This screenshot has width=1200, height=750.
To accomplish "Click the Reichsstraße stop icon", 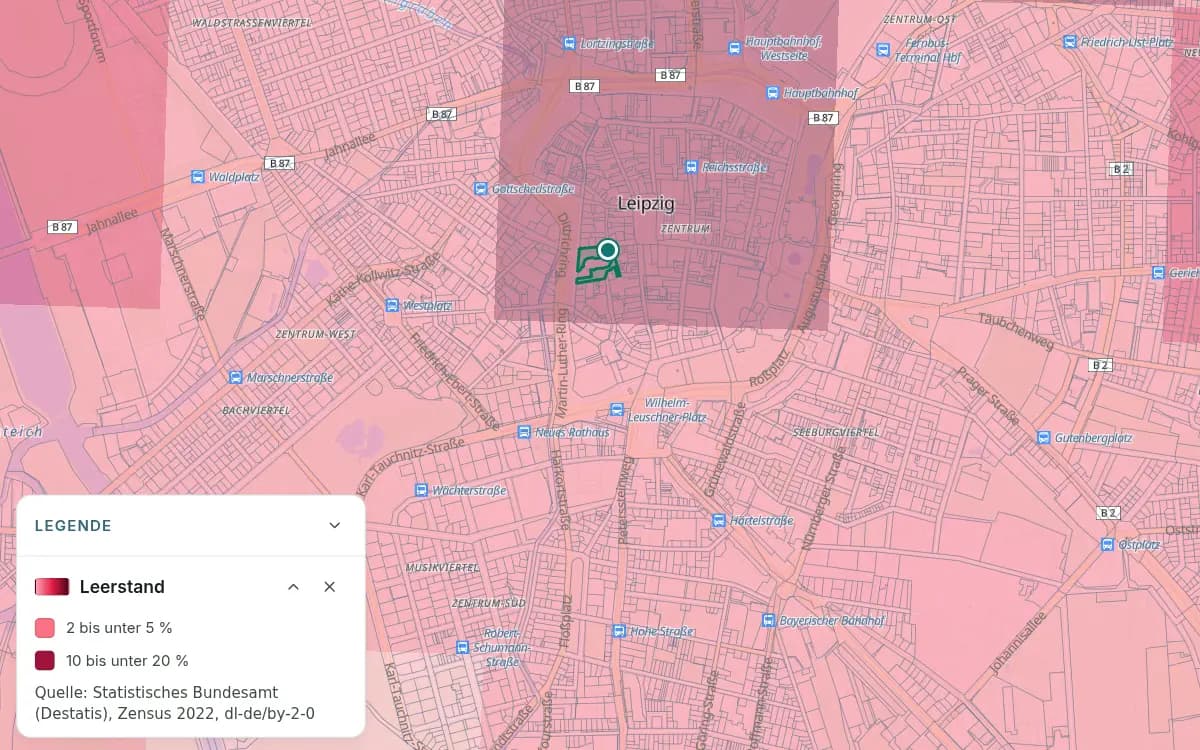I will (x=691, y=167).
